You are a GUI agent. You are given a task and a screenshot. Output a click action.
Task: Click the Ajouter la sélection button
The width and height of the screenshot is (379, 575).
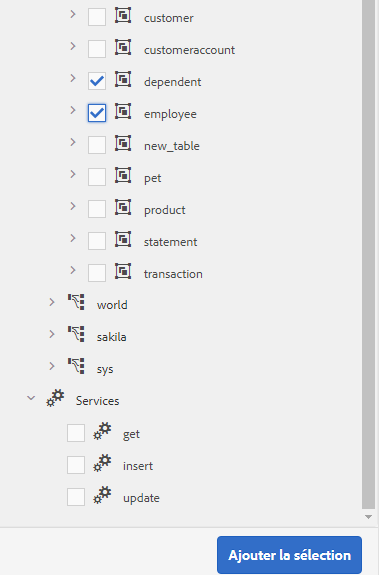pyautogui.click(x=289, y=555)
